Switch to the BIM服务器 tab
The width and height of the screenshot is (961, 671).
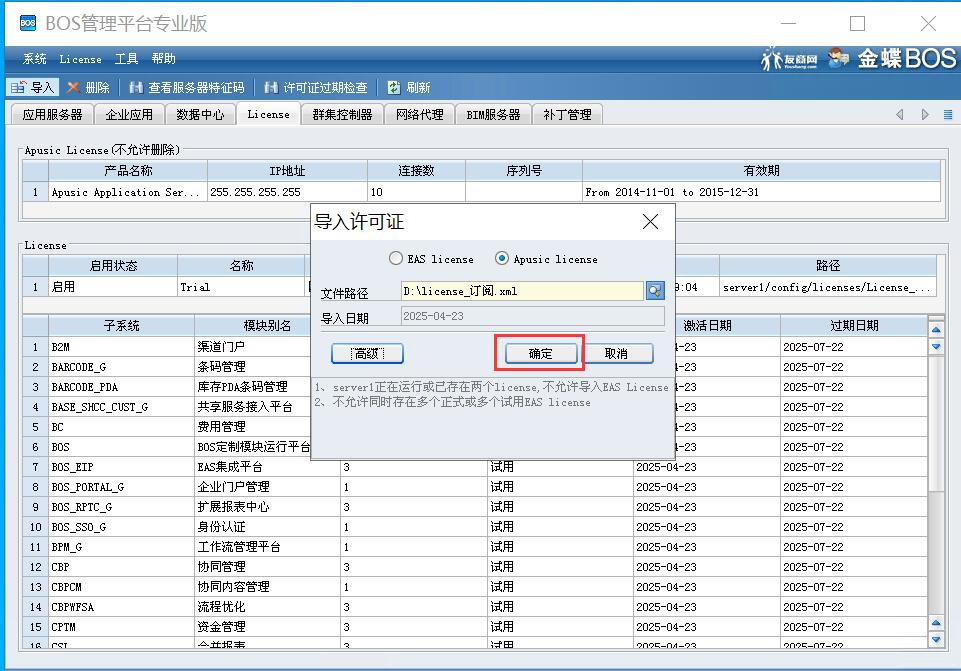point(493,115)
